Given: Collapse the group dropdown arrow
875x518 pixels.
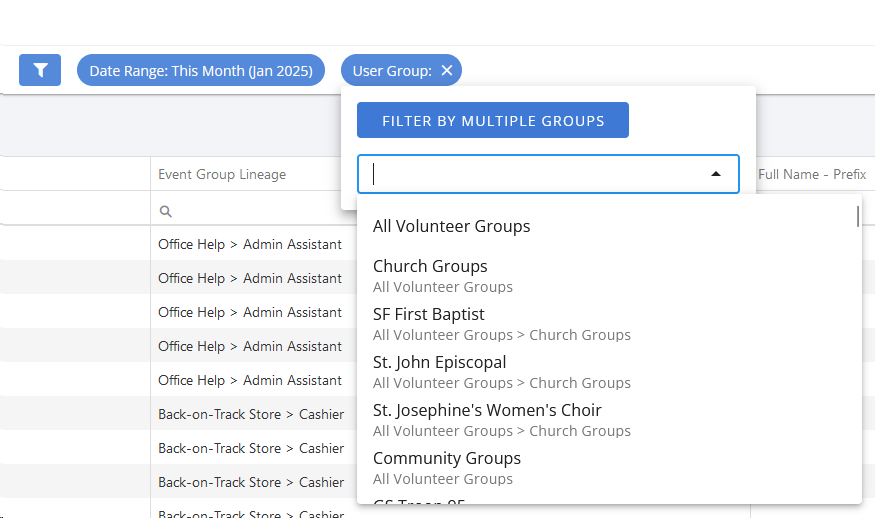Looking at the screenshot, I should pos(716,174).
